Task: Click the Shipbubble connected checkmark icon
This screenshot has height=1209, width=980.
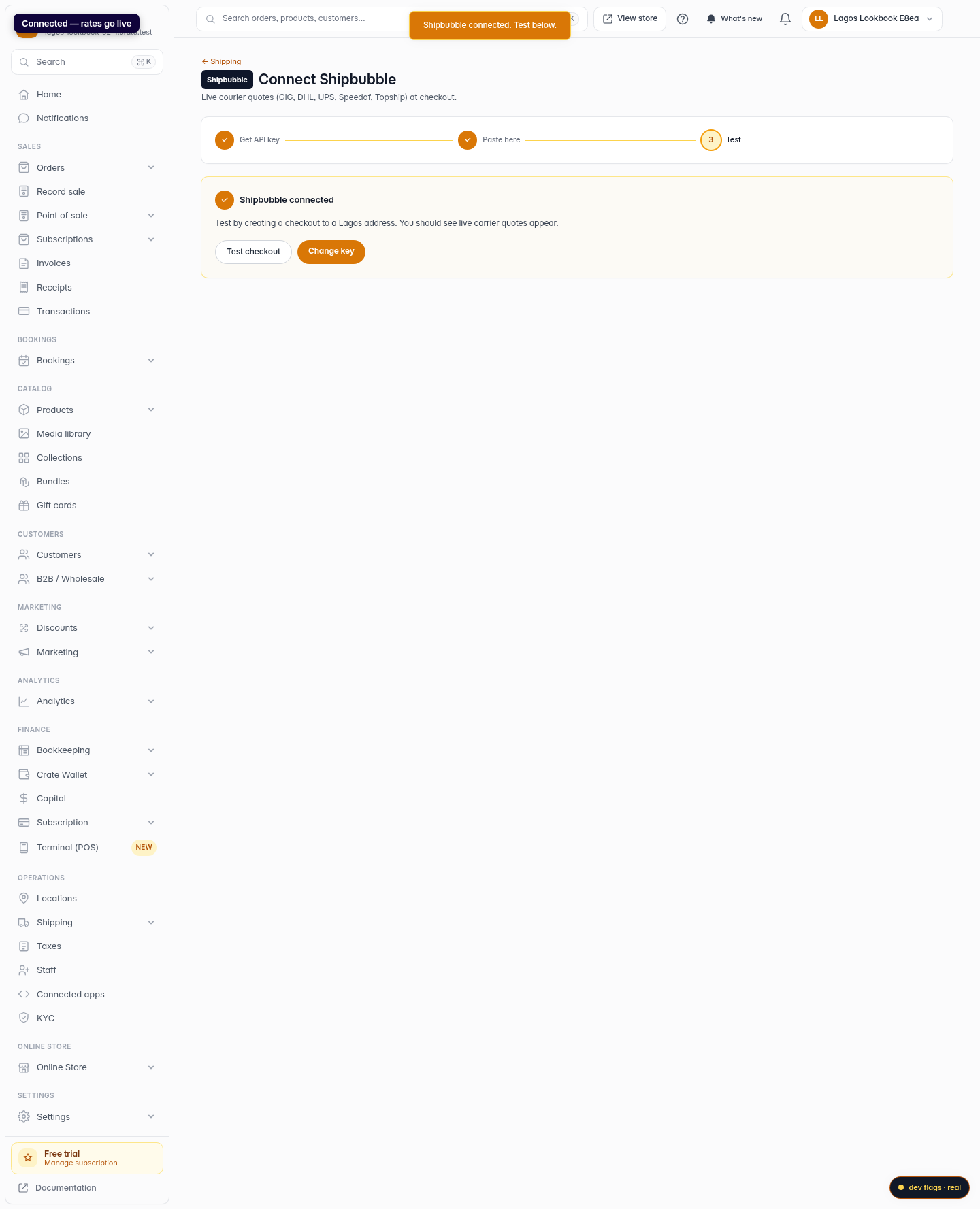Action: (225, 200)
